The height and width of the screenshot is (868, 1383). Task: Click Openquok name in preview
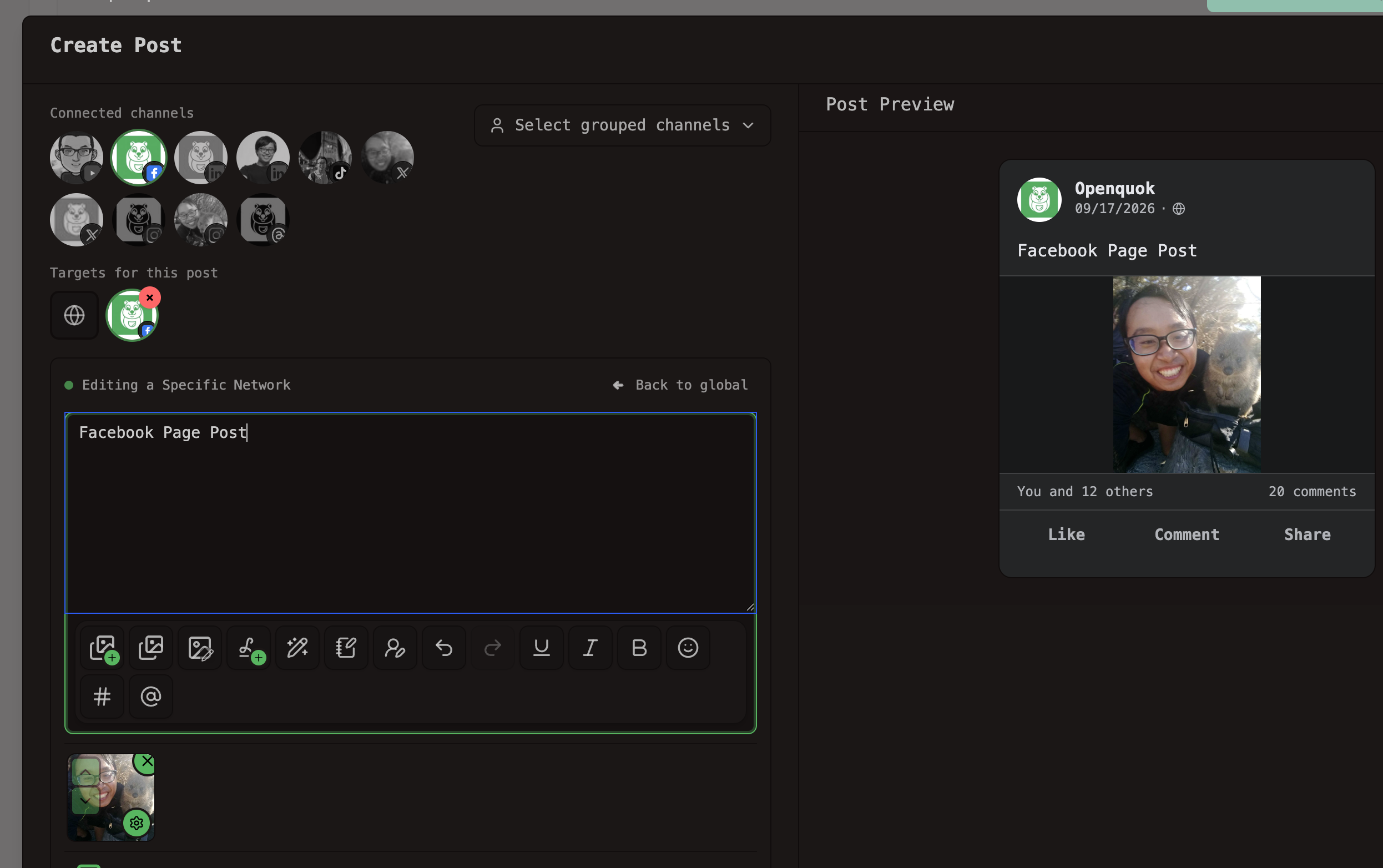coord(1115,188)
